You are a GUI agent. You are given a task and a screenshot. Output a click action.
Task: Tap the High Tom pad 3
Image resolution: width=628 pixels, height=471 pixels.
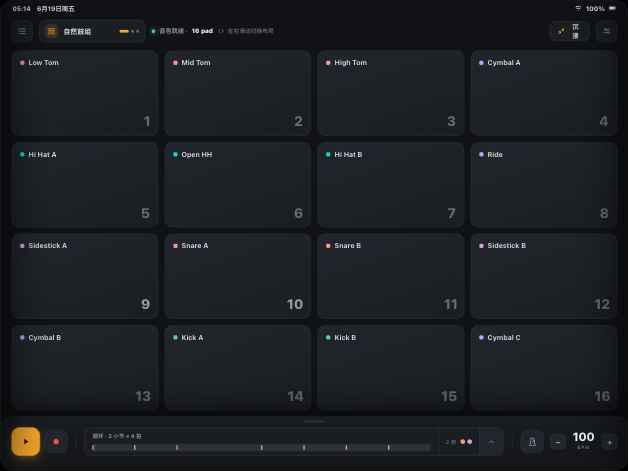pos(391,93)
